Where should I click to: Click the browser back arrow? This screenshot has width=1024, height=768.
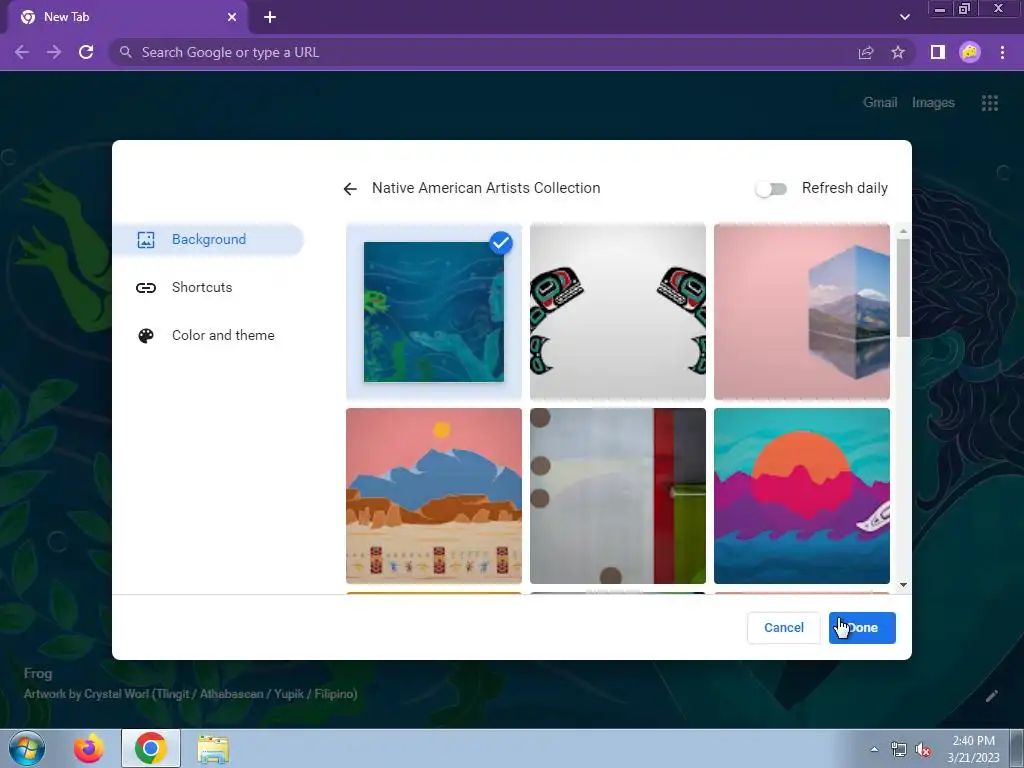click(x=22, y=52)
